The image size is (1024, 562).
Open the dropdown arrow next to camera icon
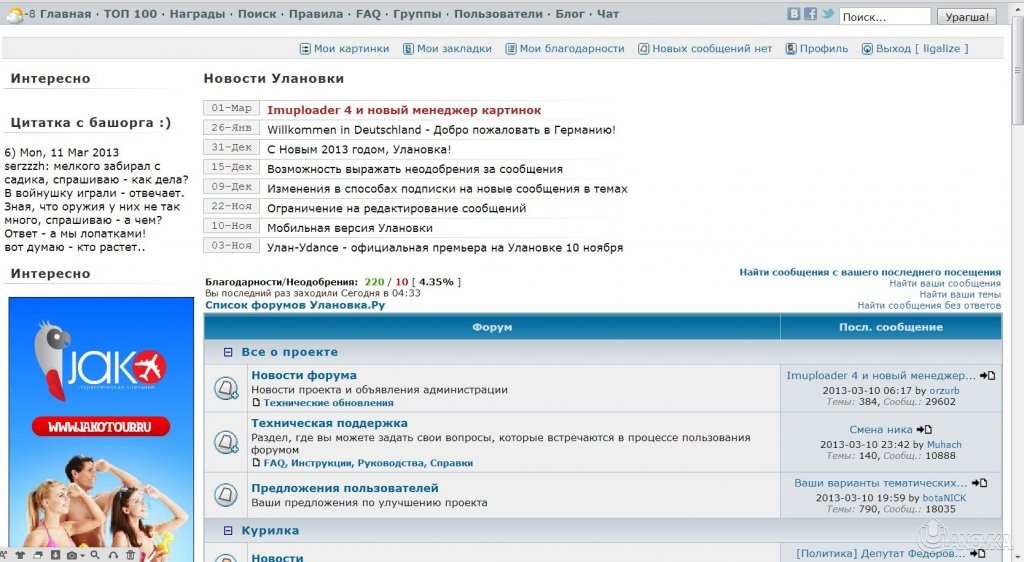click(x=82, y=556)
